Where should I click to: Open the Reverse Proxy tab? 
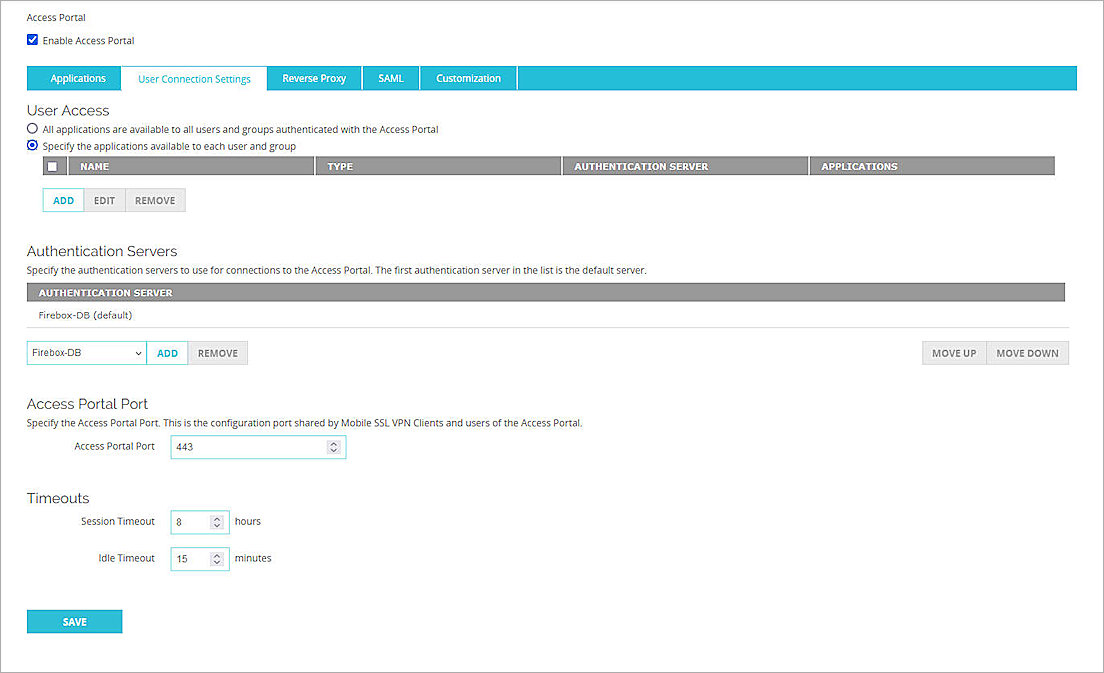314,78
